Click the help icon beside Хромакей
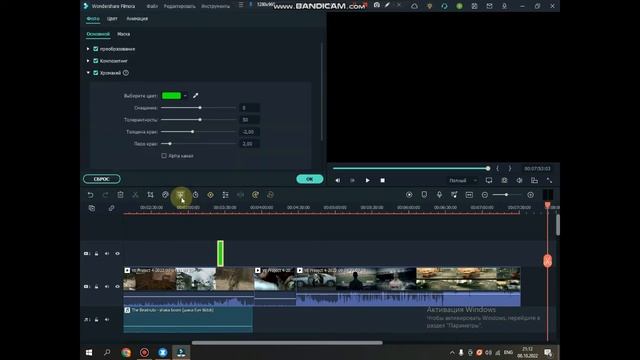 click(126, 73)
